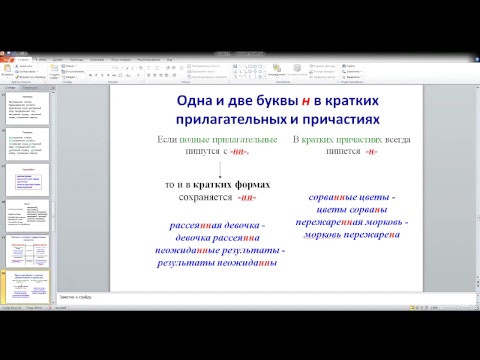480x360 pixels.
Task: Open the Макет layout dropdown
Action: coord(69,66)
